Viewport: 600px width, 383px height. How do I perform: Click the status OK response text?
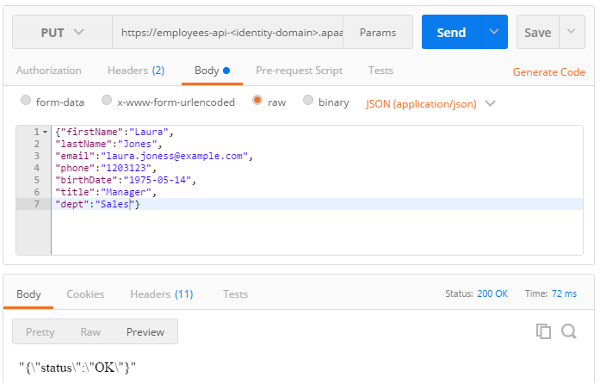[77, 368]
